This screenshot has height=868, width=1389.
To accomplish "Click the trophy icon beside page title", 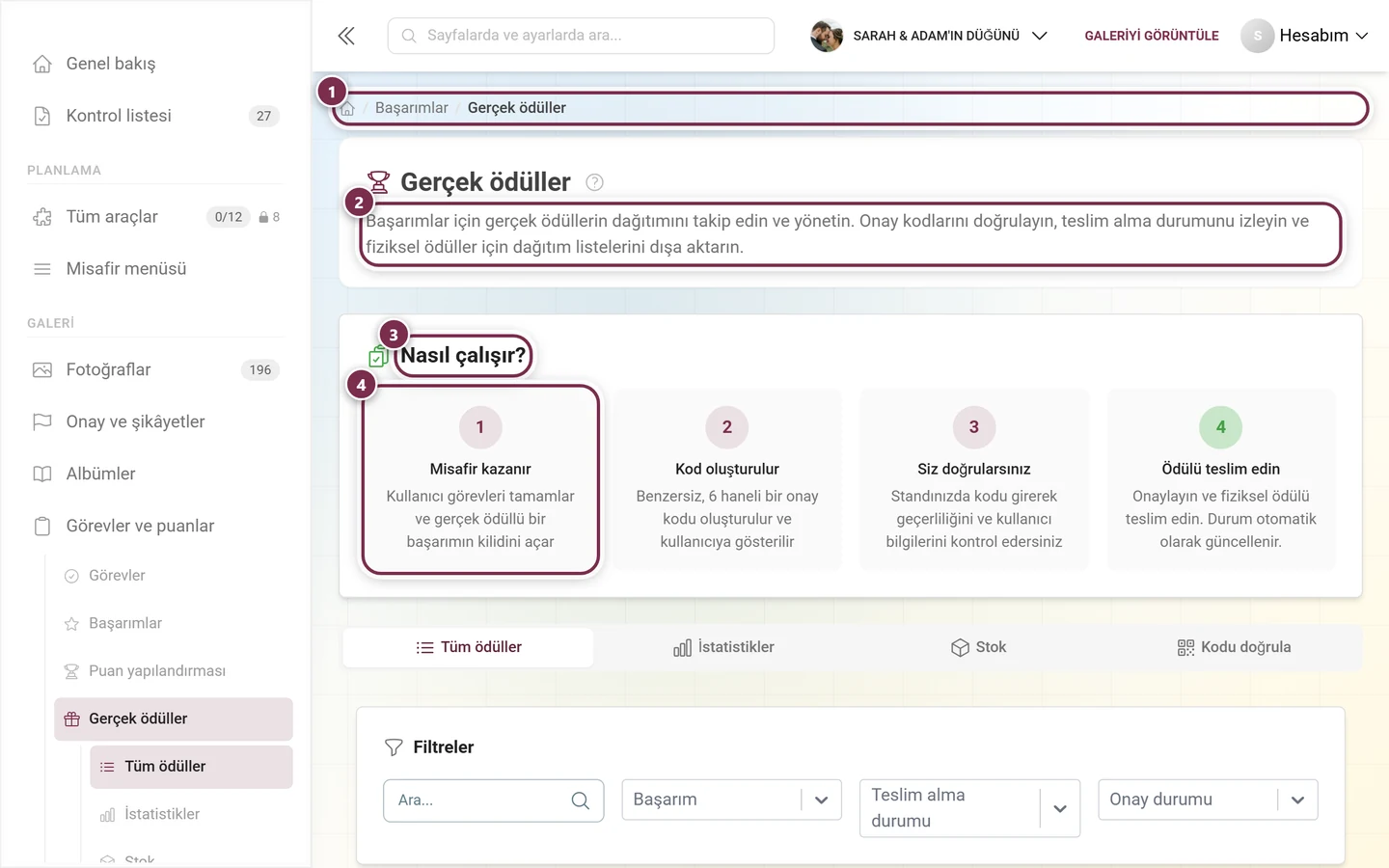I will click(x=378, y=182).
